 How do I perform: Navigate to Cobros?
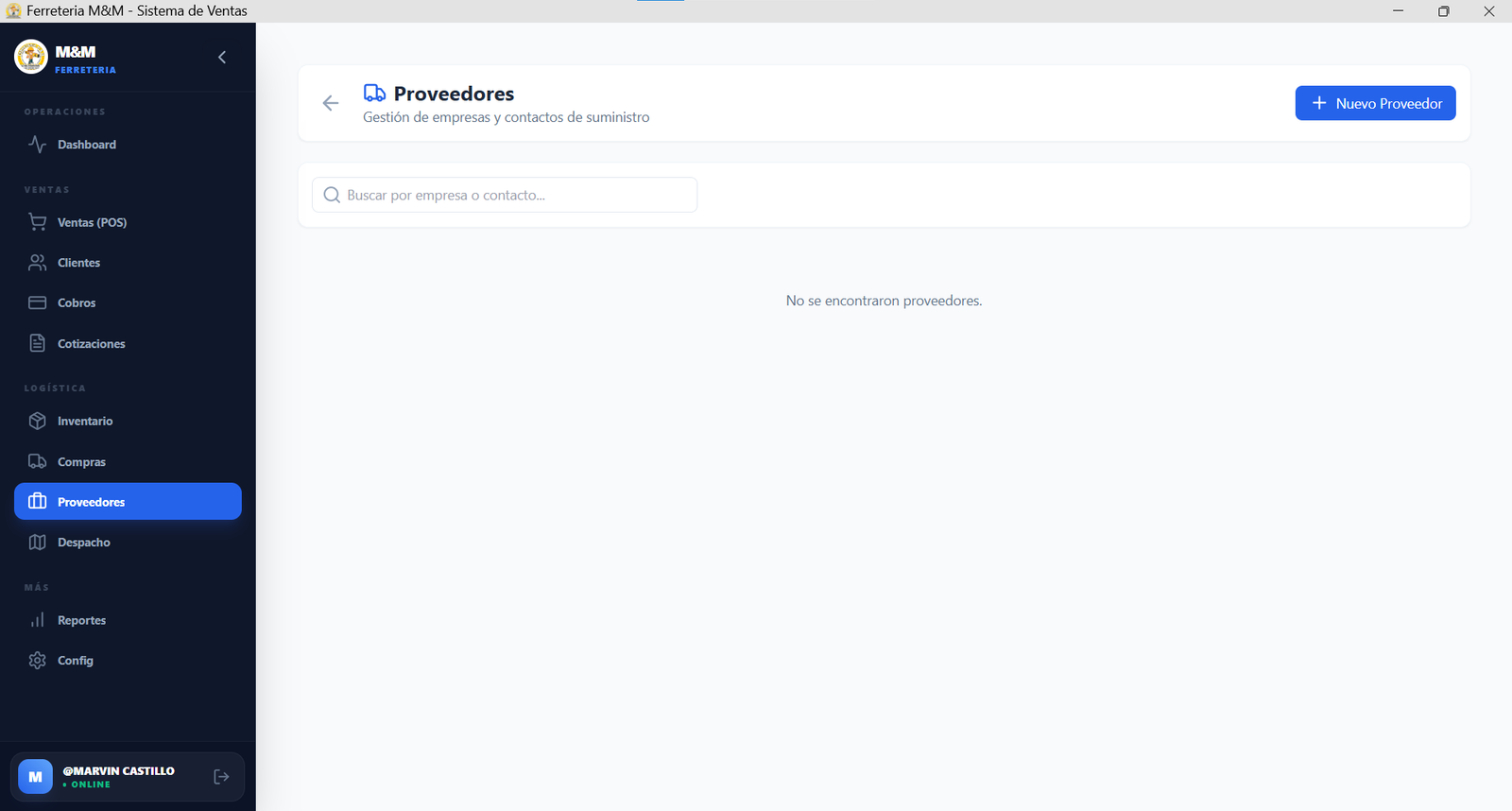coord(128,302)
